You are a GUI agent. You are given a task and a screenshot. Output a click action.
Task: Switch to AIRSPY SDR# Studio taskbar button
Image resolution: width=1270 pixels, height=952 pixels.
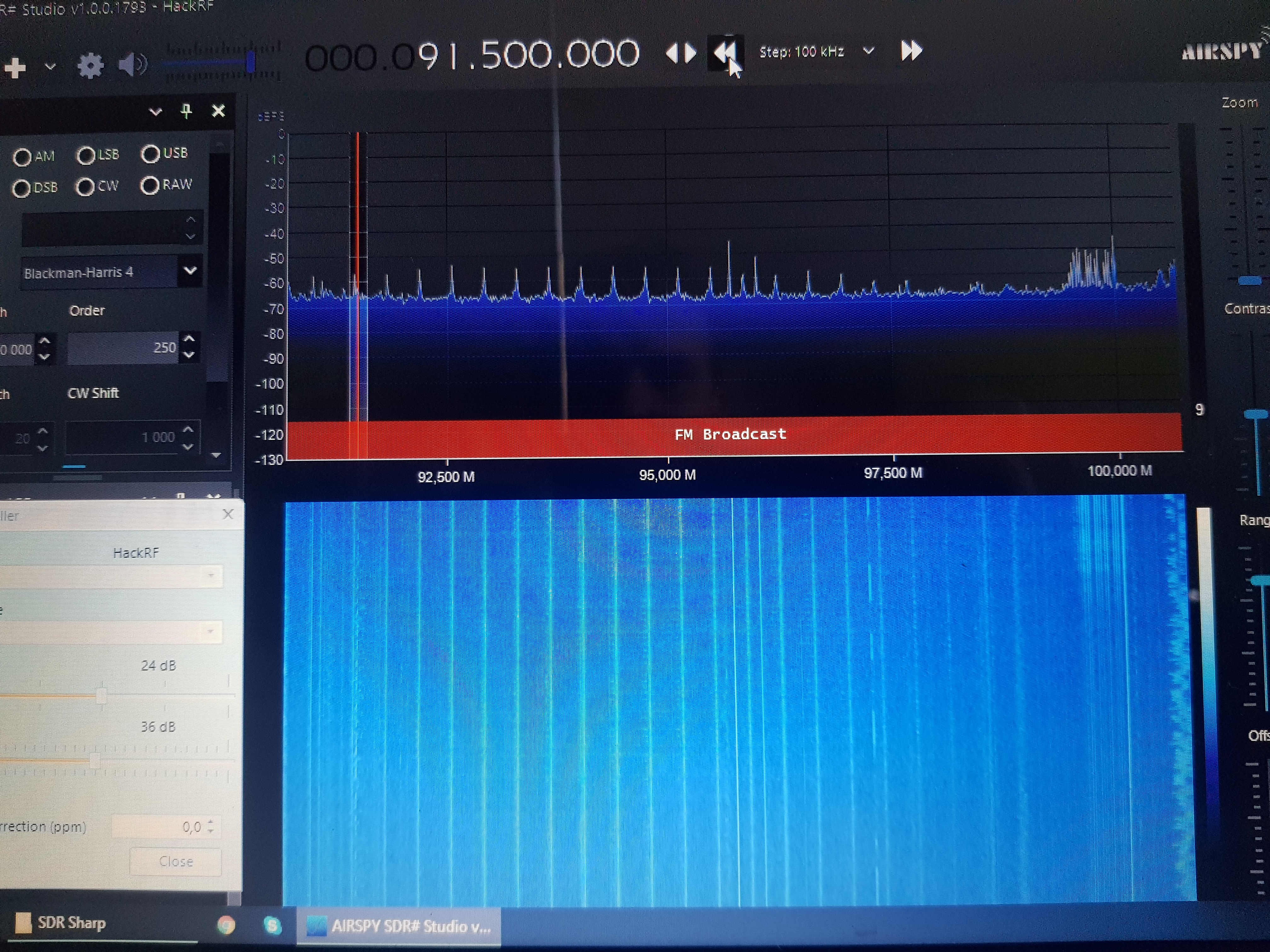tap(398, 926)
